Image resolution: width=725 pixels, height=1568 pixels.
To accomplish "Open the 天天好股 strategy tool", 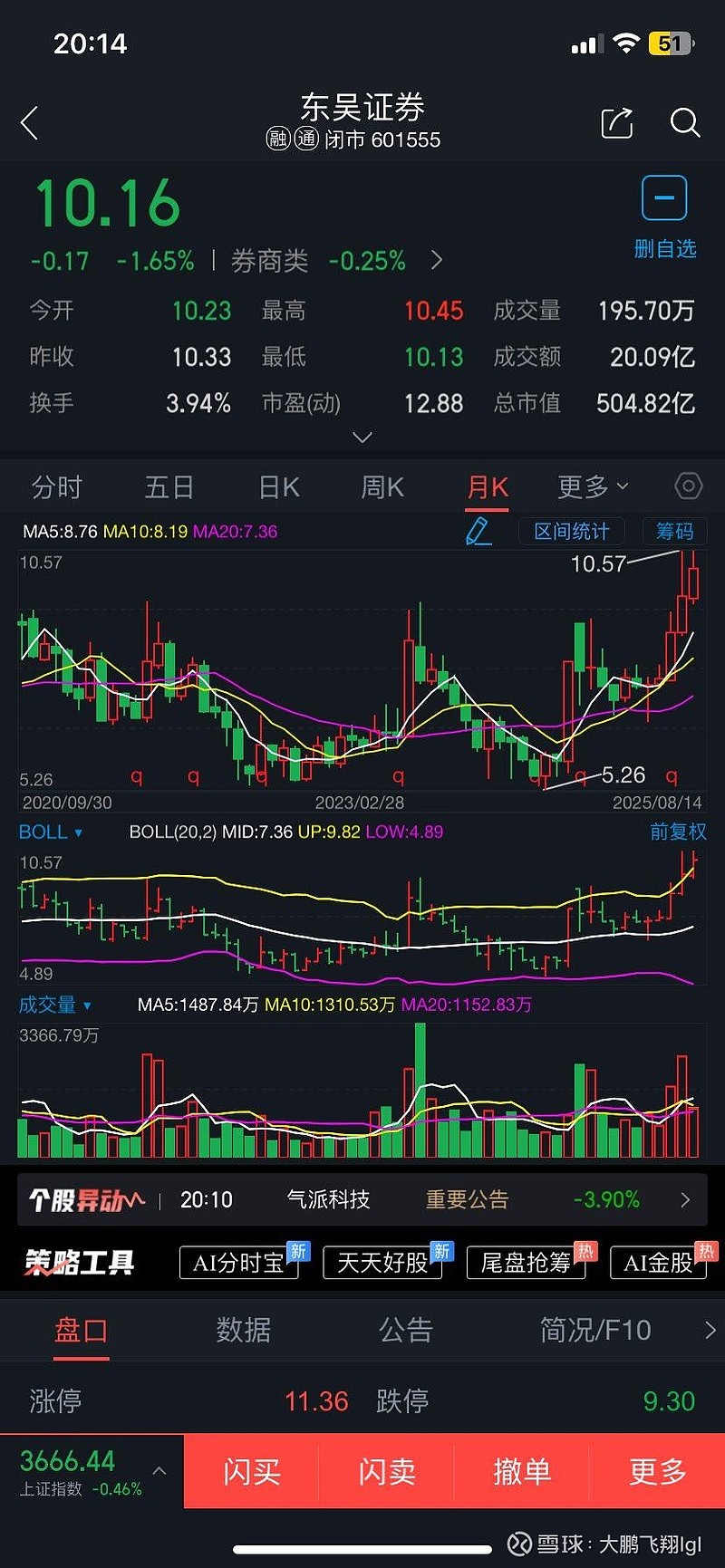I will coord(382,1262).
